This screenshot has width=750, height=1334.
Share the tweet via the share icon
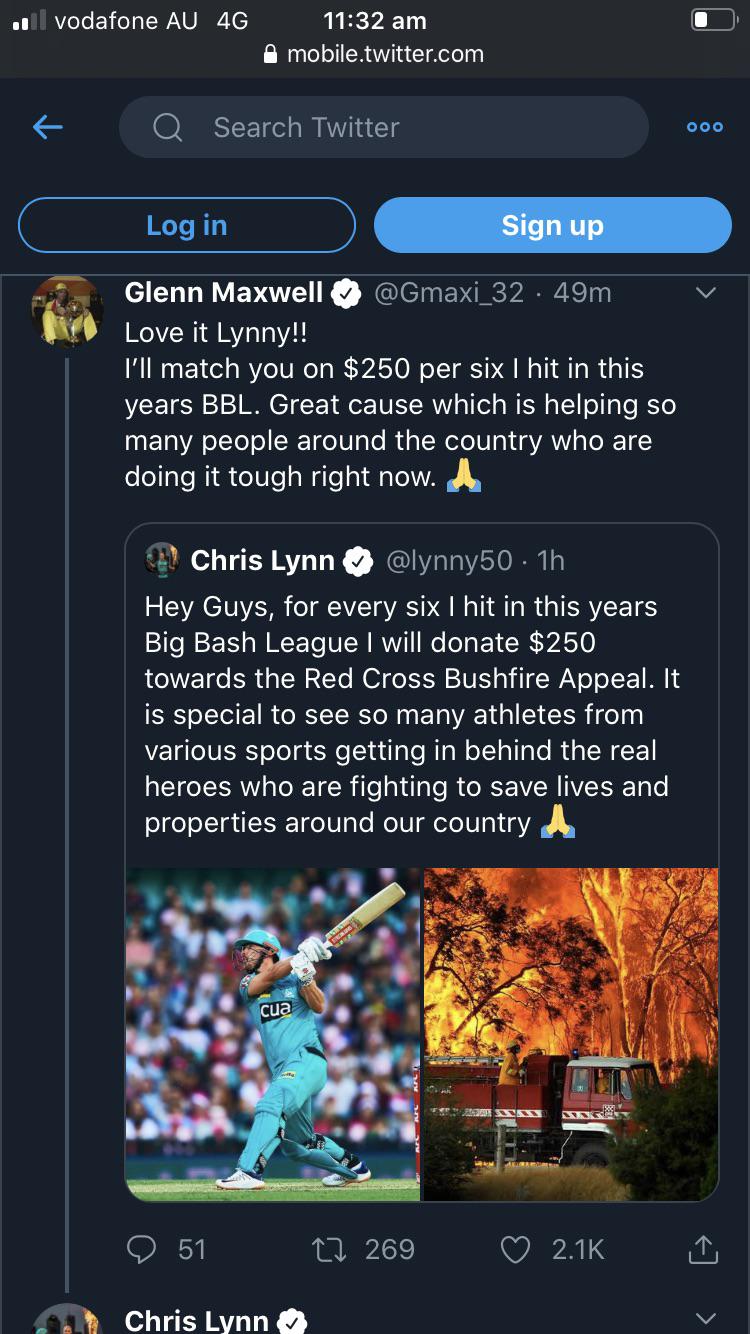pos(703,1249)
